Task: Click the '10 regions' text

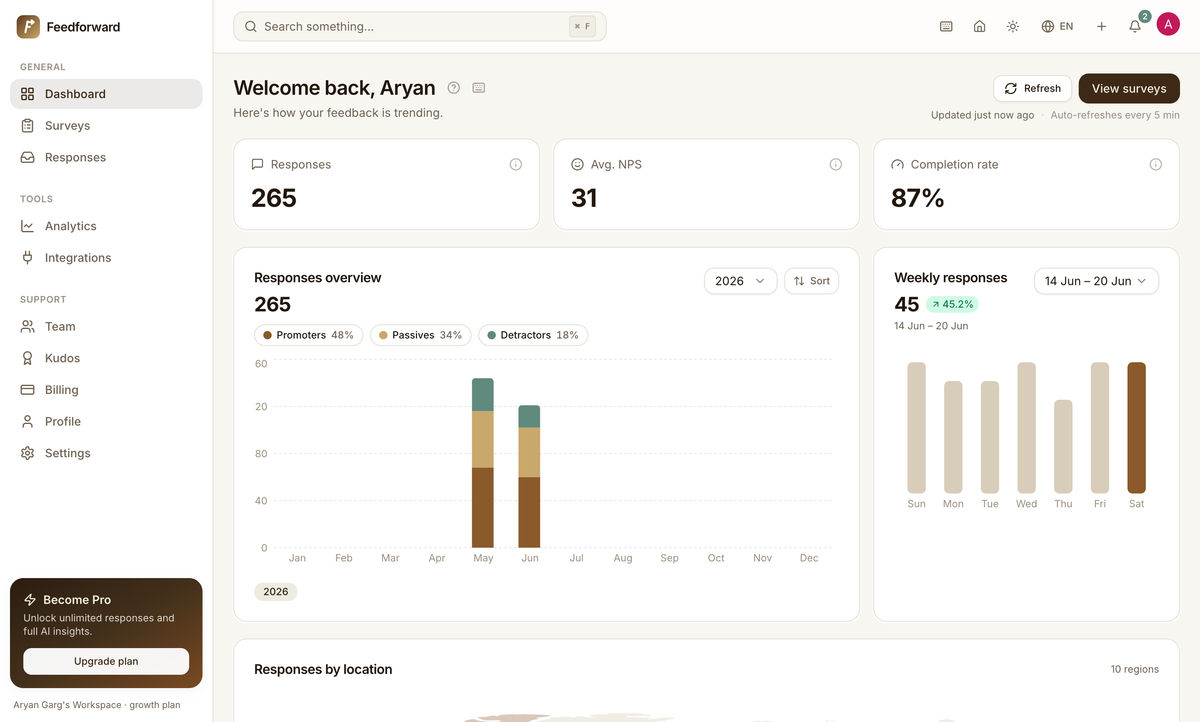Action: tap(1135, 669)
